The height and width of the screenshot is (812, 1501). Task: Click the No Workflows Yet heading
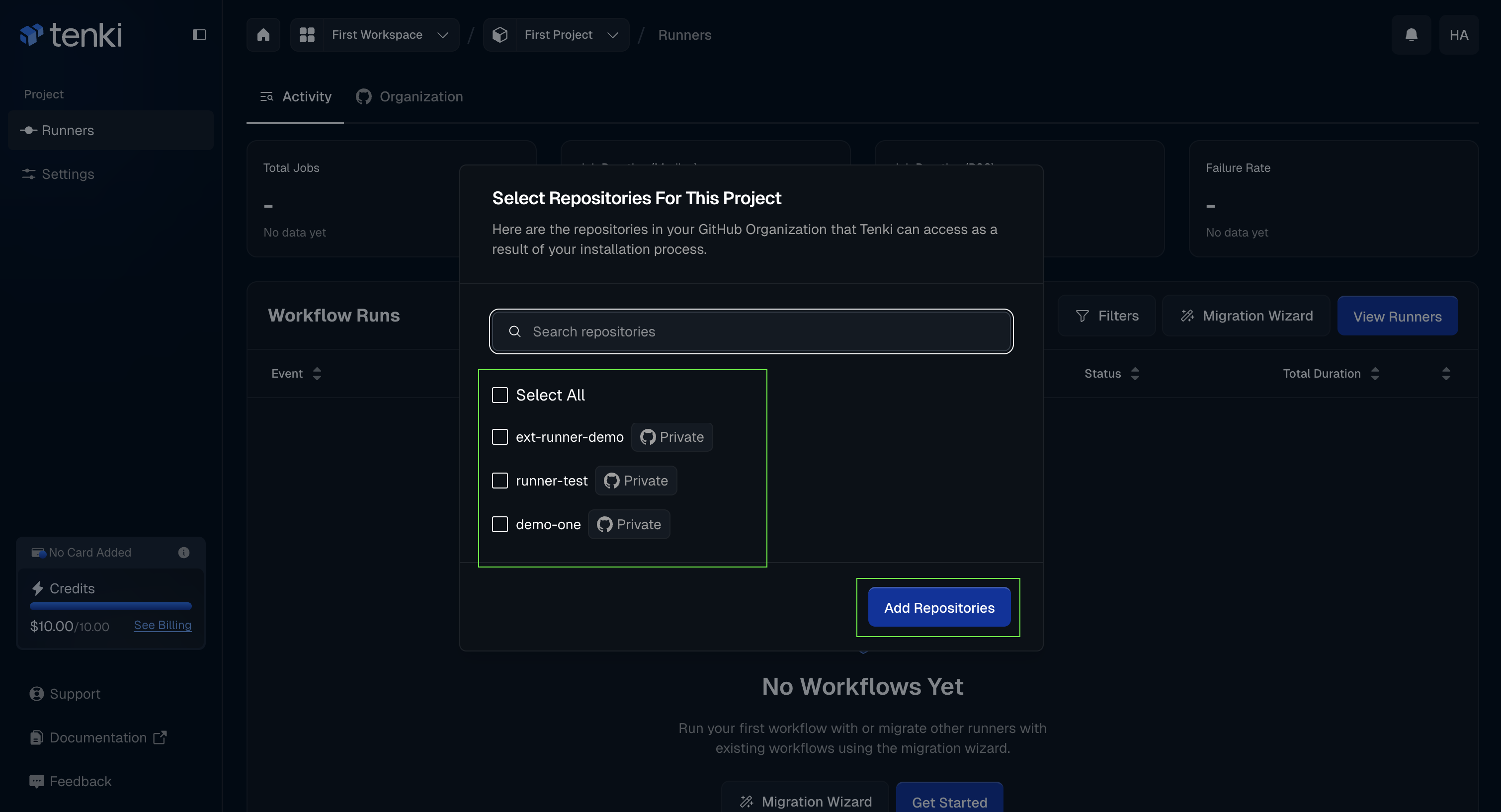click(862, 686)
